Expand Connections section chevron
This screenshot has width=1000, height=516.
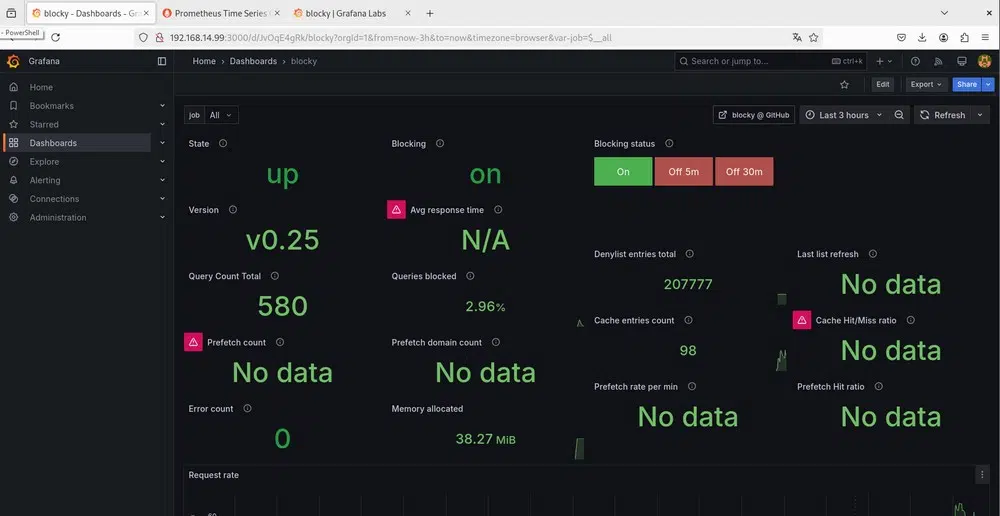click(x=162, y=198)
